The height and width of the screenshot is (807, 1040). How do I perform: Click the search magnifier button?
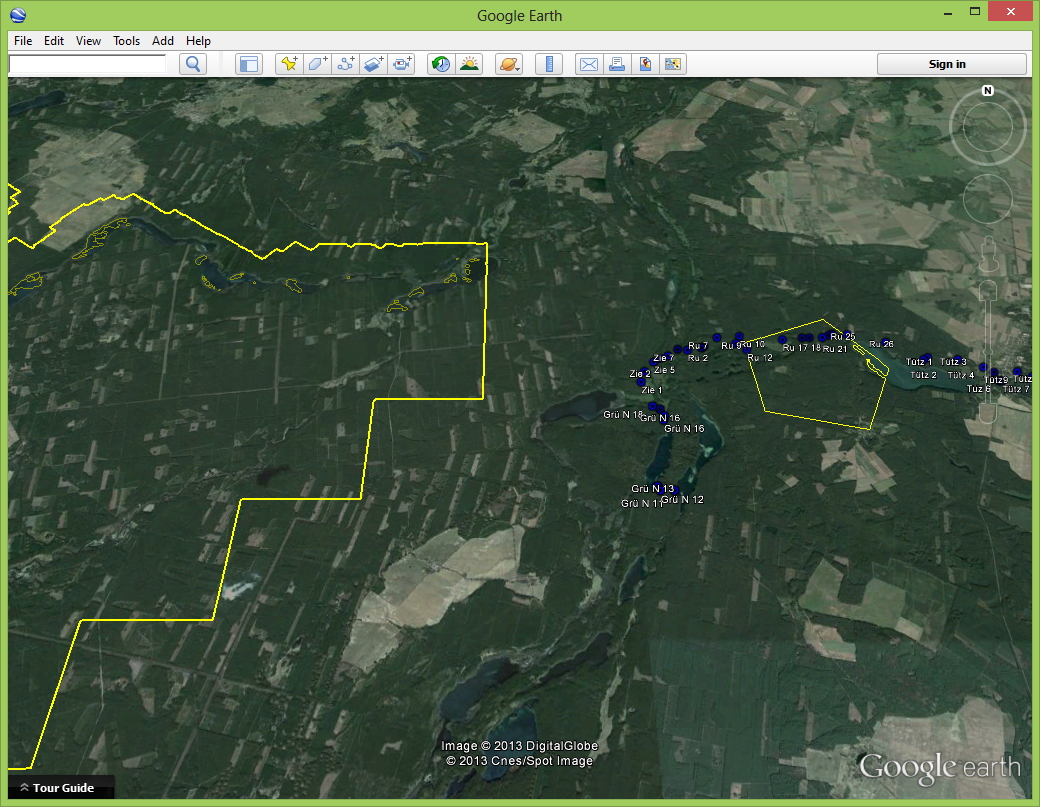(x=192, y=64)
